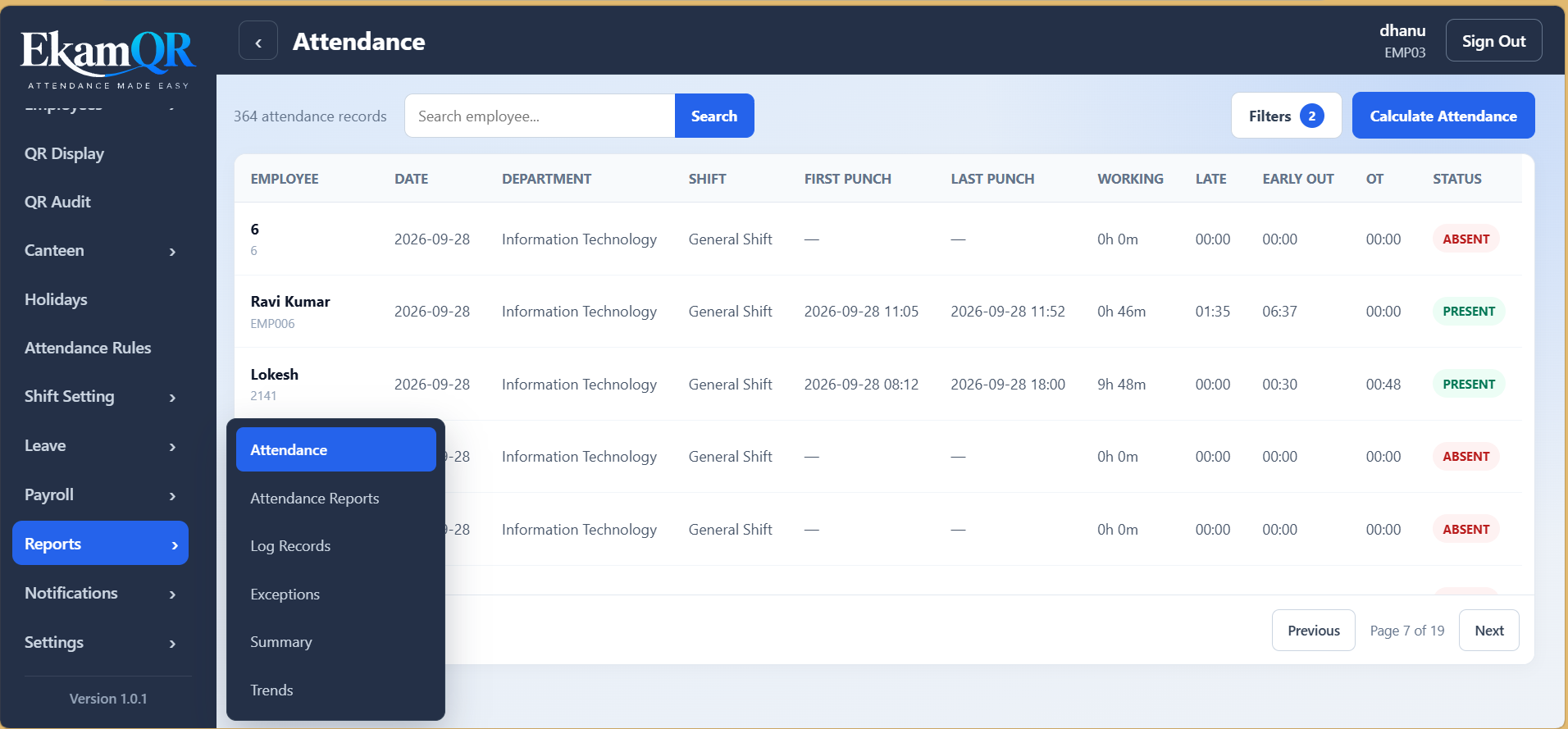Go to Holidays page
Screen dimensions: 1568x729
[x=56, y=299]
